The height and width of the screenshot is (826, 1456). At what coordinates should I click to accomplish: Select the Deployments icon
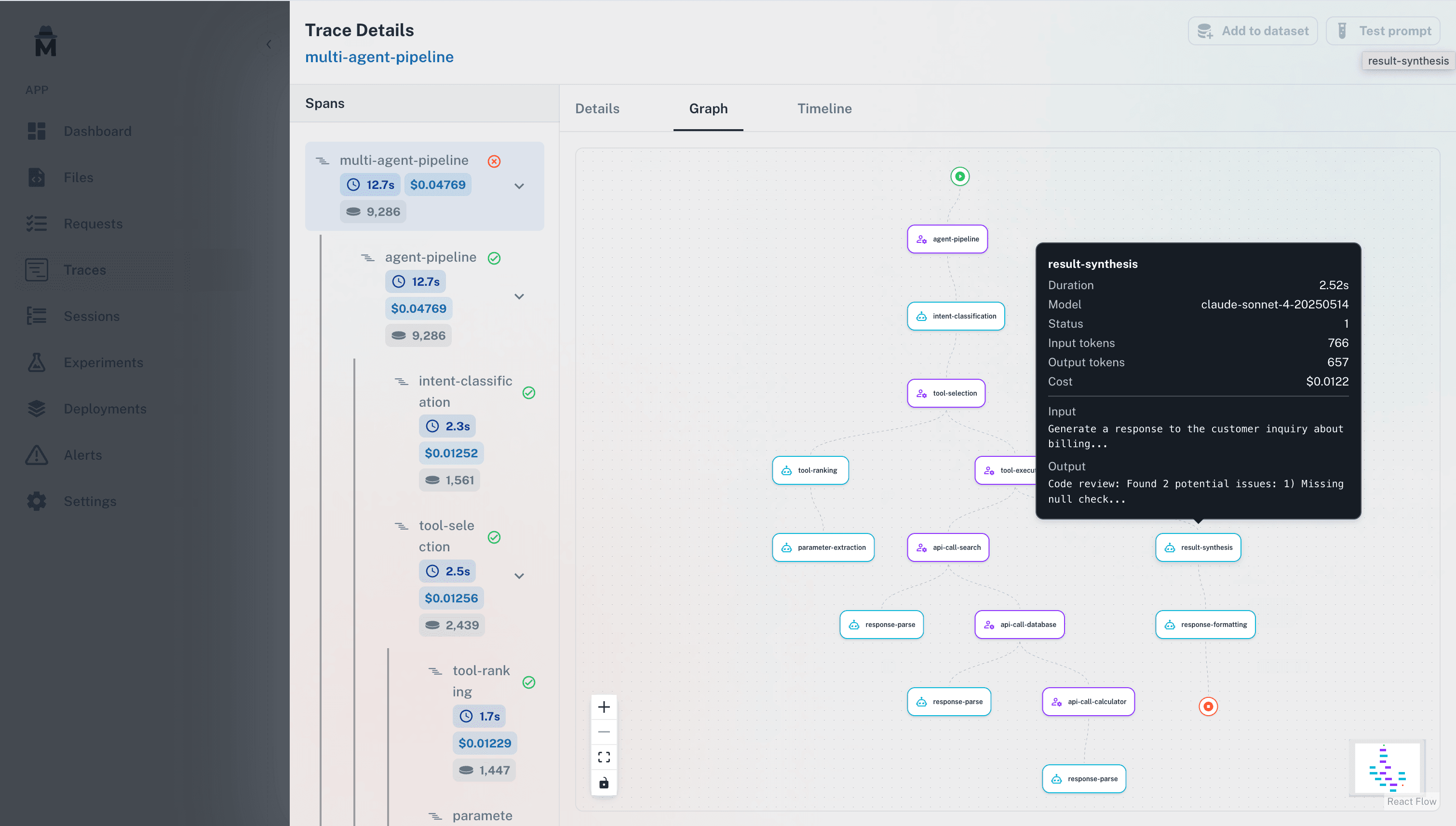(36, 409)
